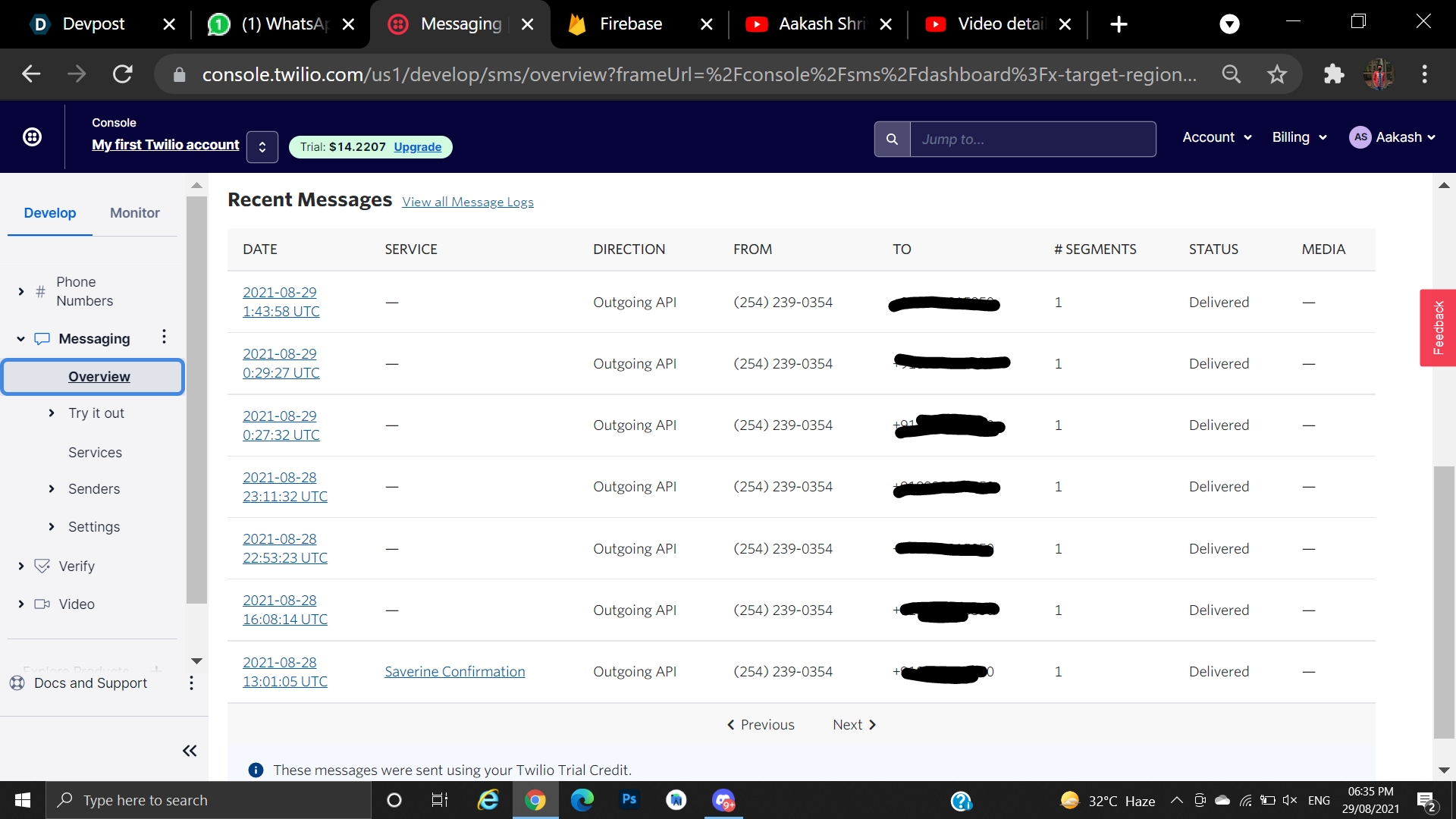
Task: Open View all Message Logs link
Action: (467, 202)
